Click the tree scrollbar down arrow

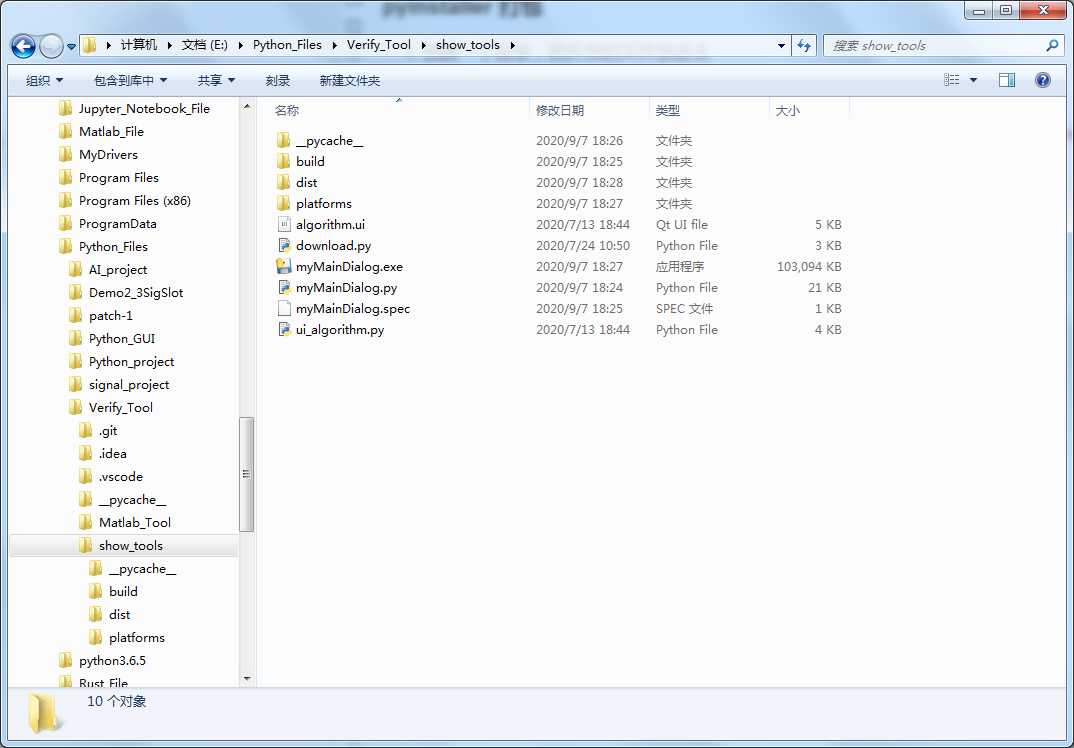pos(247,679)
